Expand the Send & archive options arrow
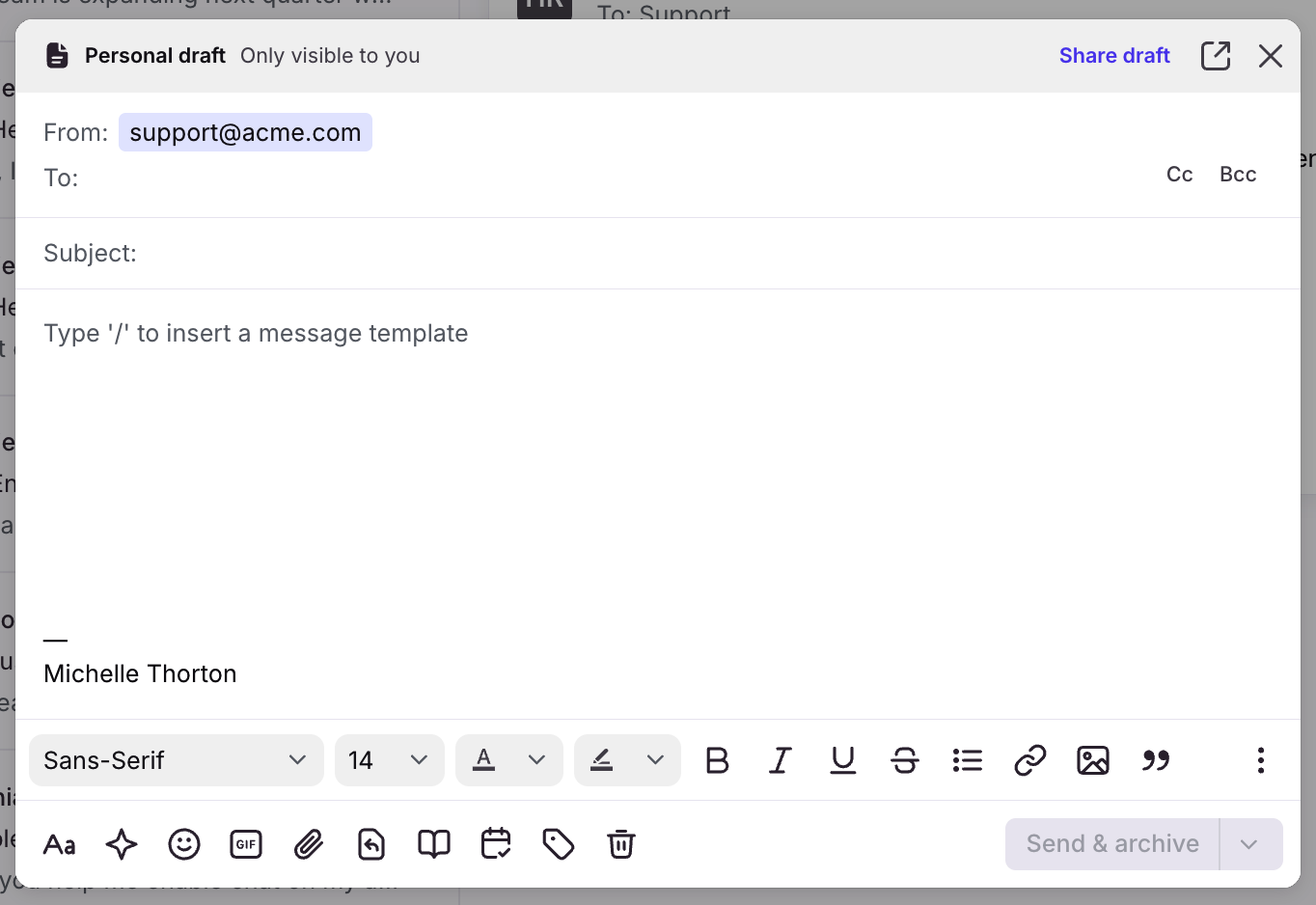Image resolution: width=1316 pixels, height=905 pixels. [1249, 844]
